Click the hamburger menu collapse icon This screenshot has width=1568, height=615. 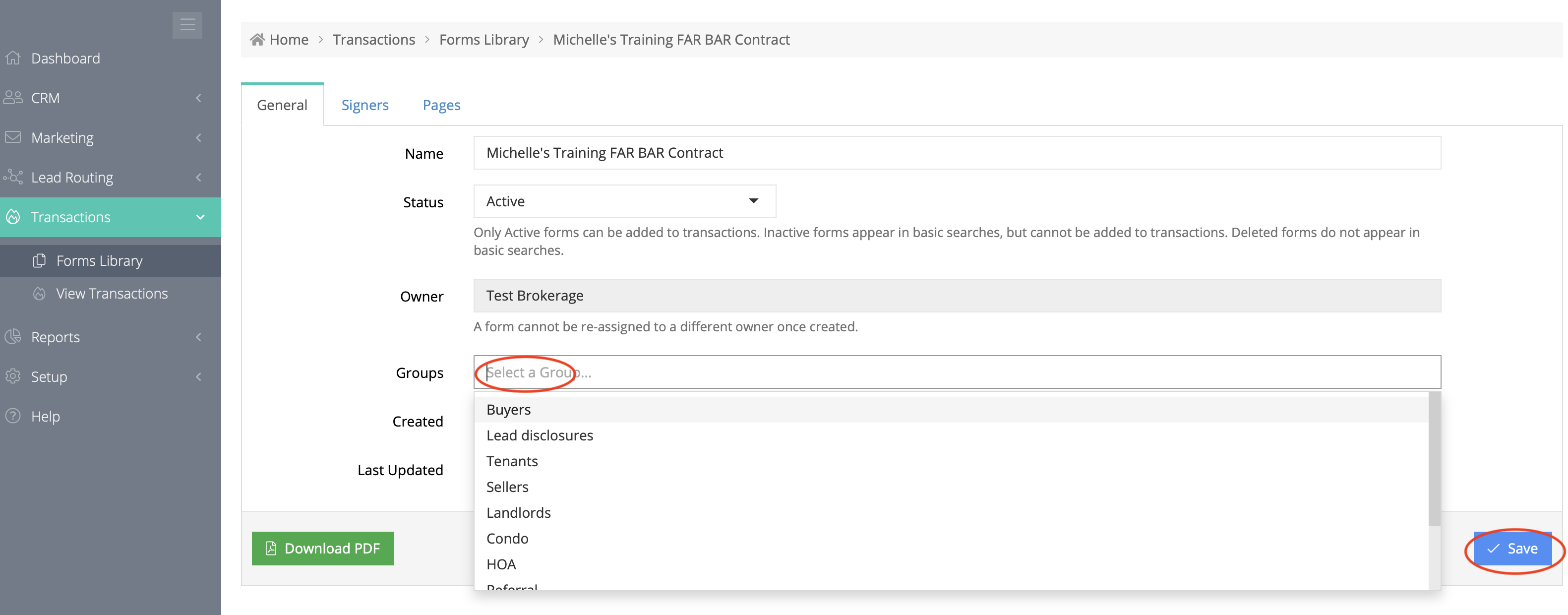point(187,25)
